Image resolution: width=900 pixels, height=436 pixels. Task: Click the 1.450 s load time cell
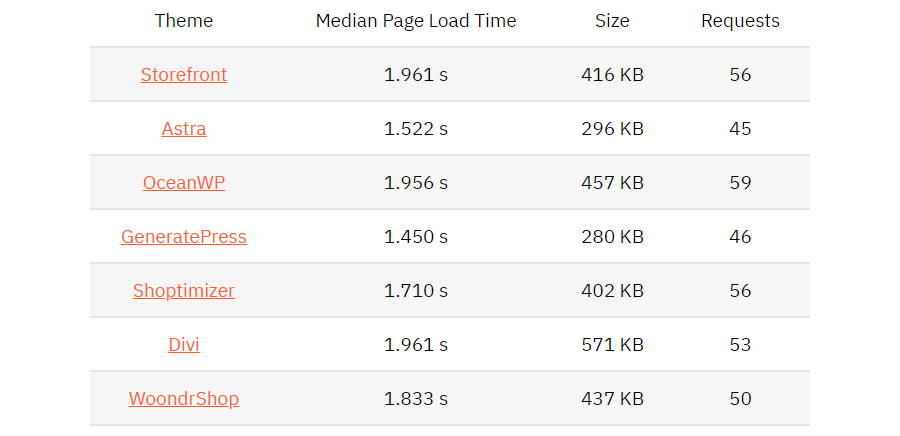click(416, 237)
